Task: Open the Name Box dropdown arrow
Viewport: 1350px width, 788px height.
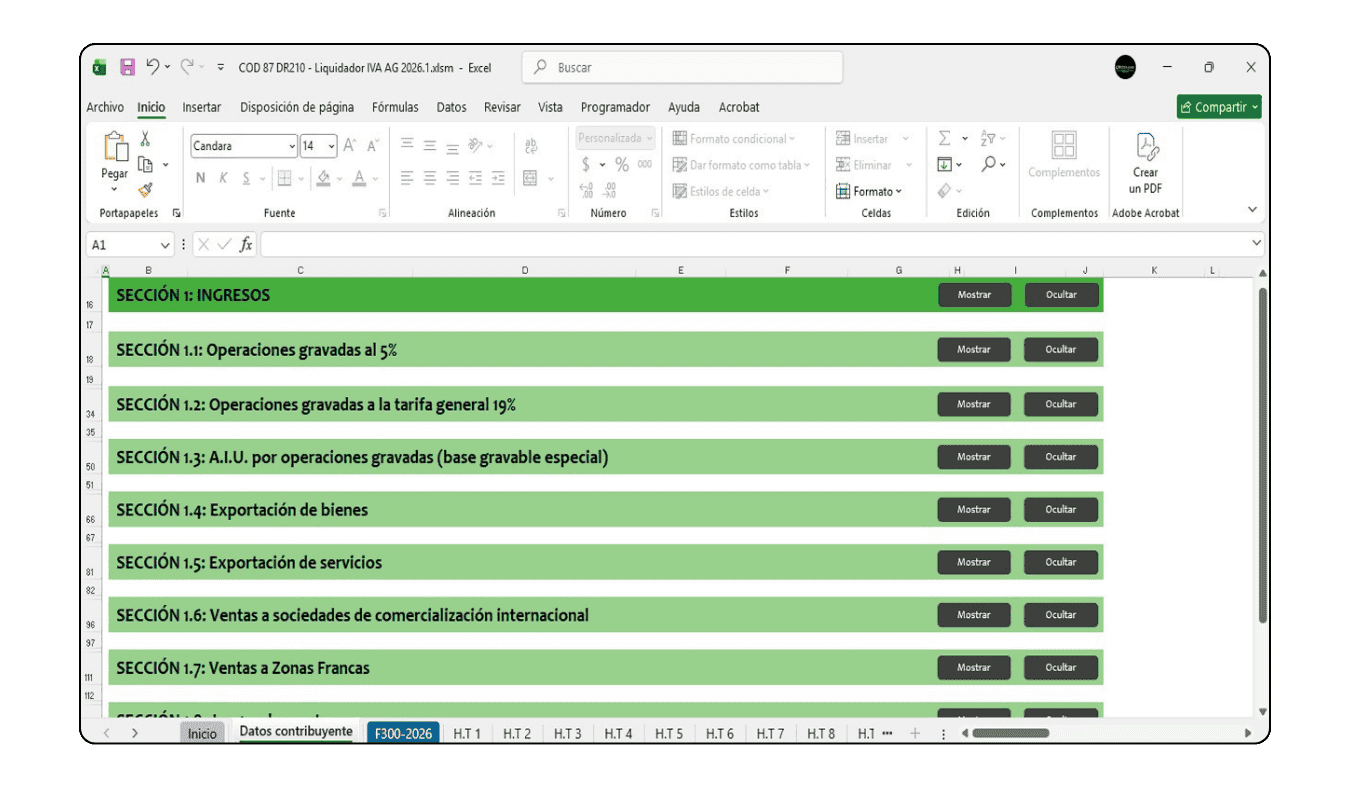Action: pos(165,245)
